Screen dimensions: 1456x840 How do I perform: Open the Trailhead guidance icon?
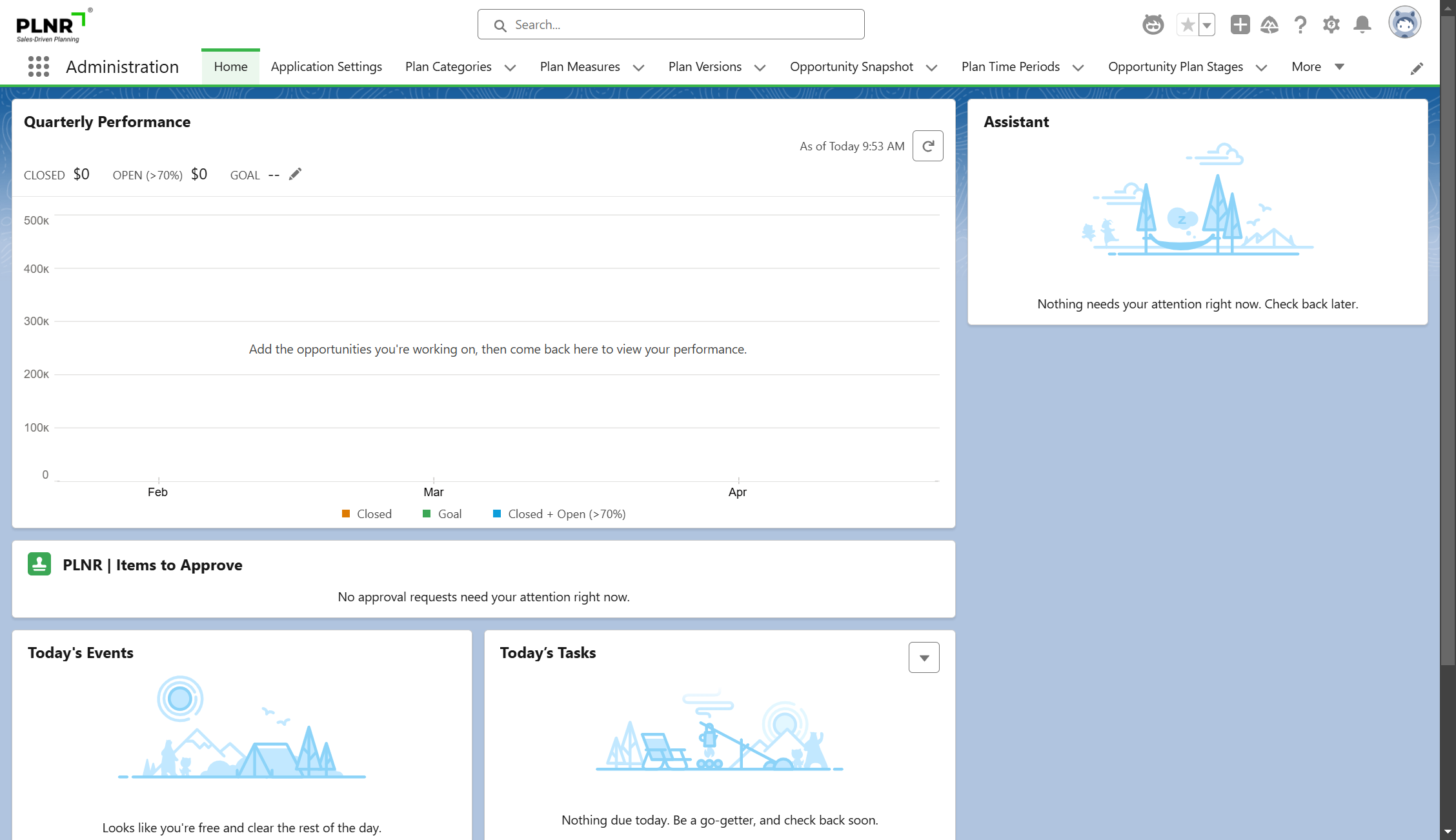pos(1269,25)
